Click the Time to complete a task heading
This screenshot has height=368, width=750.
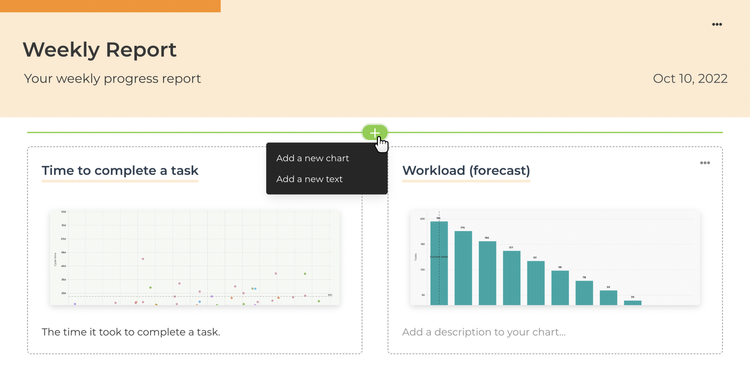pyautogui.click(x=120, y=171)
